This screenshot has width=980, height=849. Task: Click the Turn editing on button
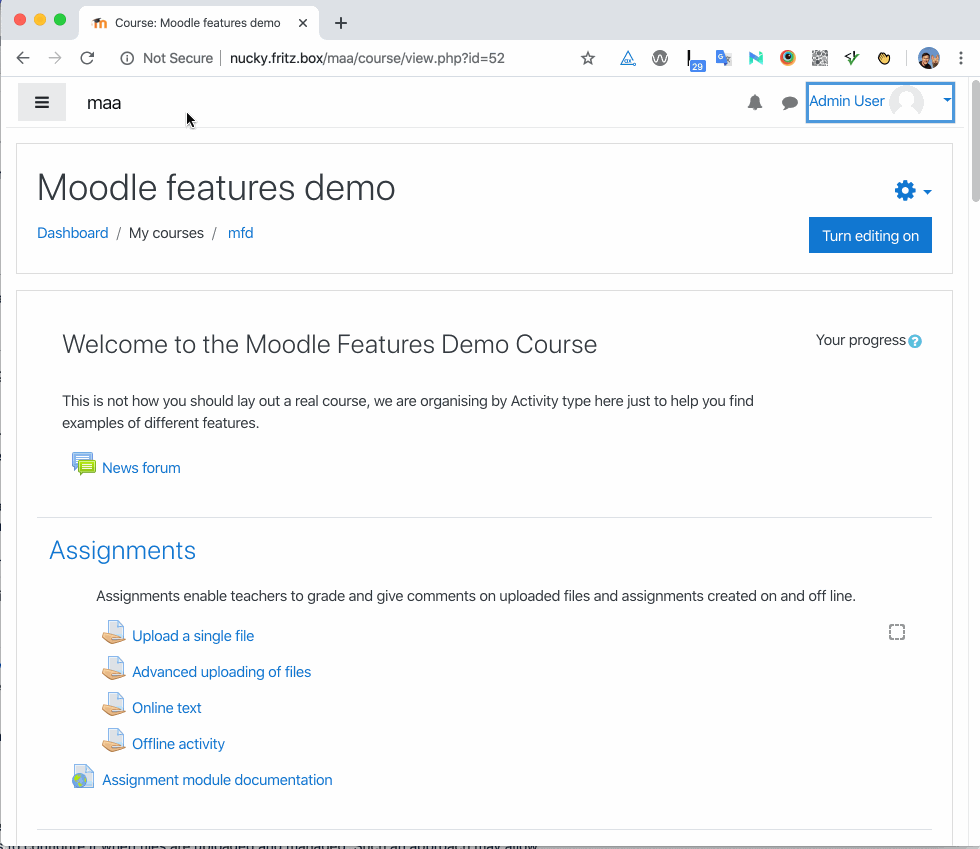click(x=870, y=235)
